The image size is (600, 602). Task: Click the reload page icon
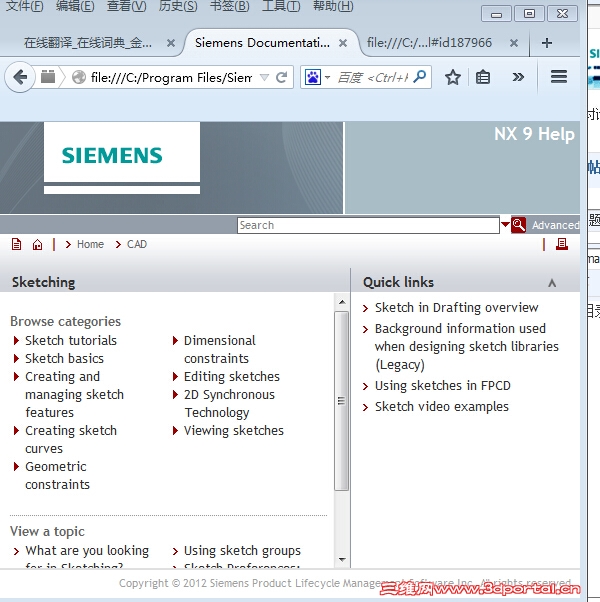coord(282,78)
